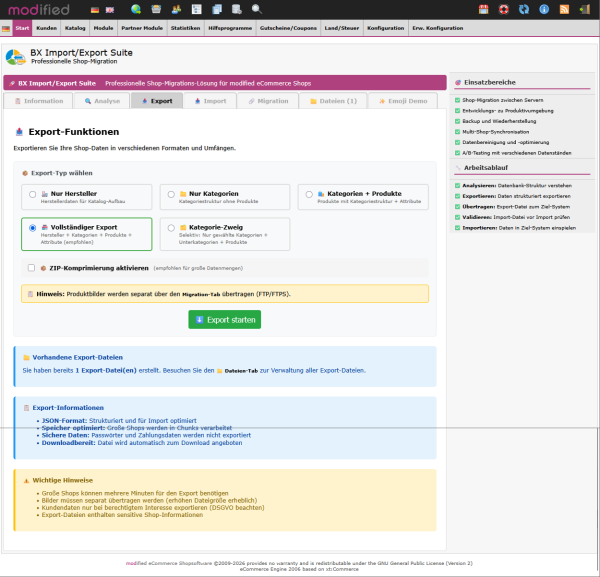Open the orange RSS feed icon
Image resolution: width=600 pixels, height=577 pixels.
[x=564, y=9]
